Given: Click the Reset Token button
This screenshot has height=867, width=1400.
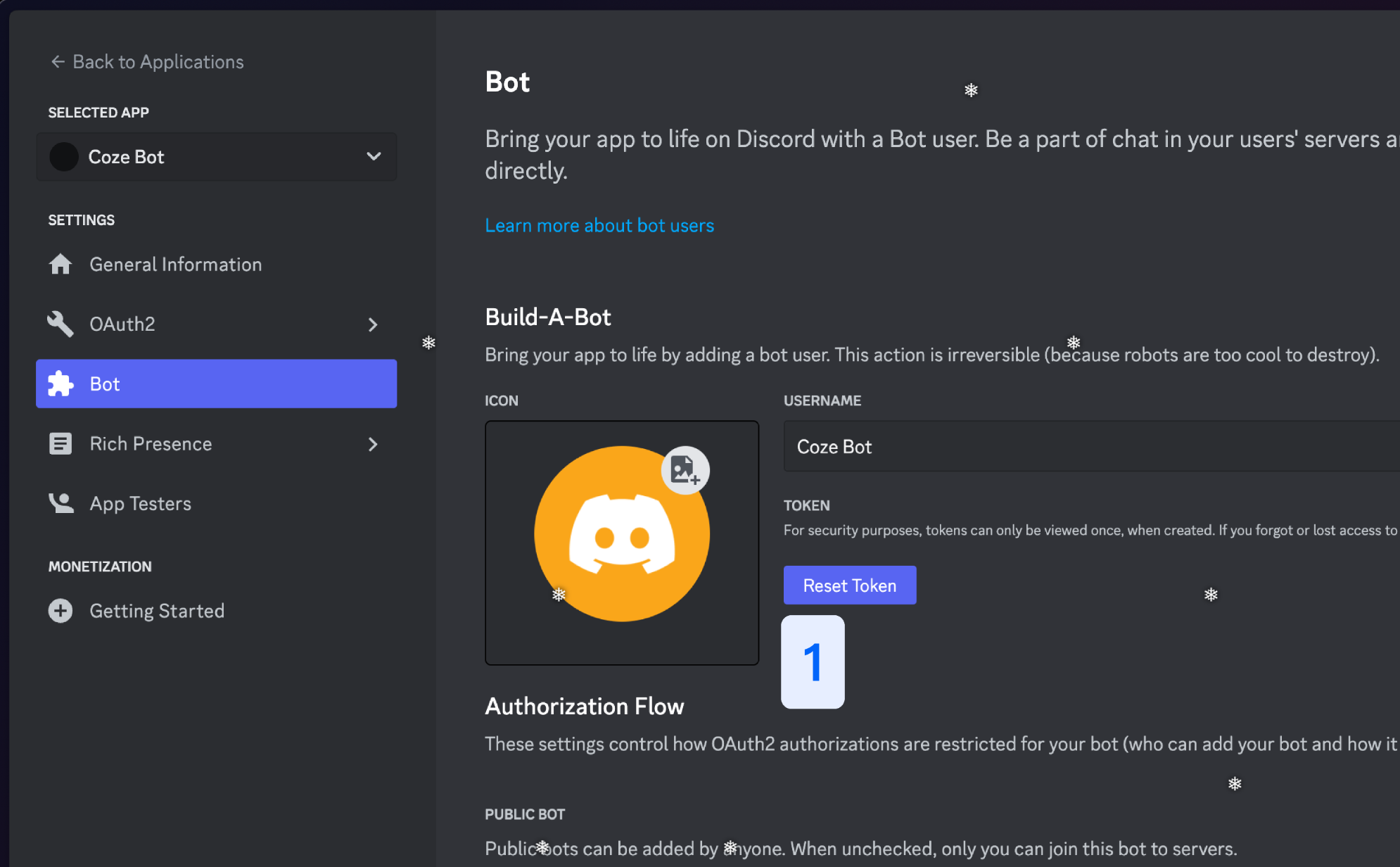Looking at the screenshot, I should (x=849, y=586).
